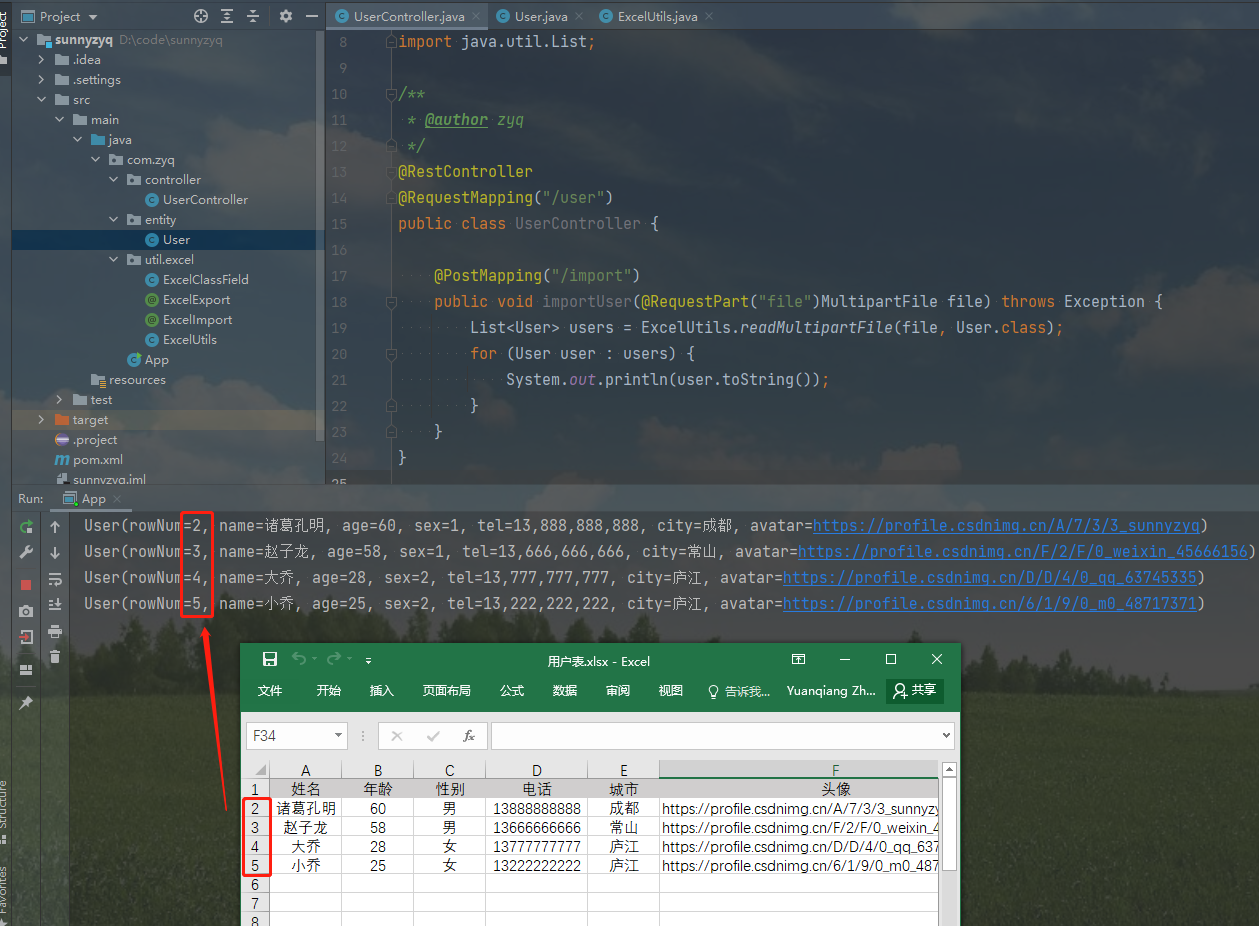
Task: Click the camera thread dump icon
Action: tap(26, 610)
